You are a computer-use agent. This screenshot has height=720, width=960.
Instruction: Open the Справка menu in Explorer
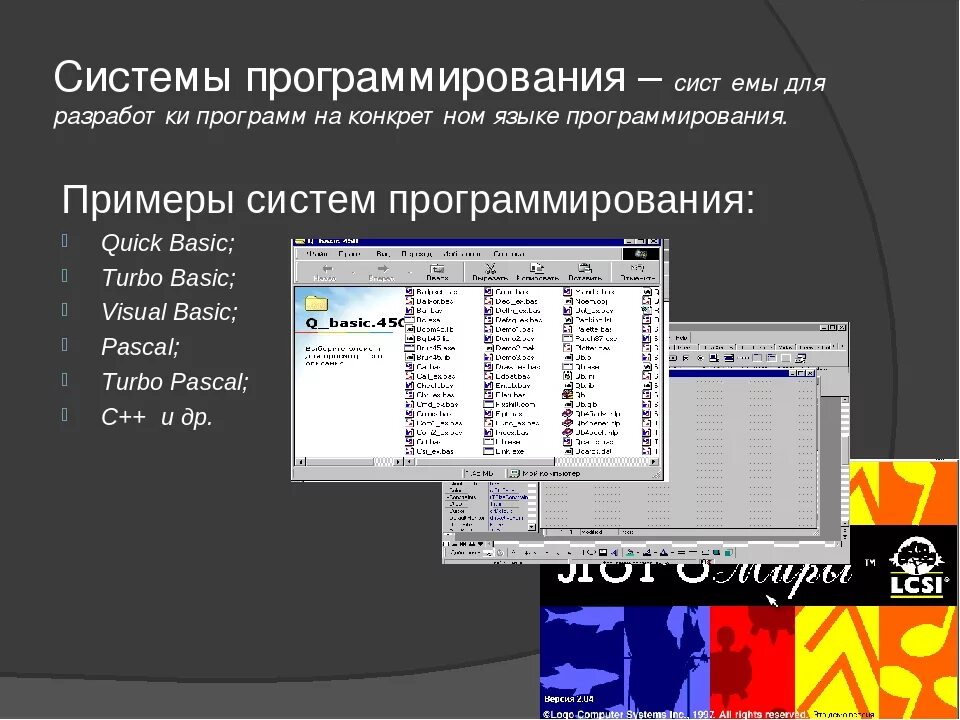click(x=509, y=253)
